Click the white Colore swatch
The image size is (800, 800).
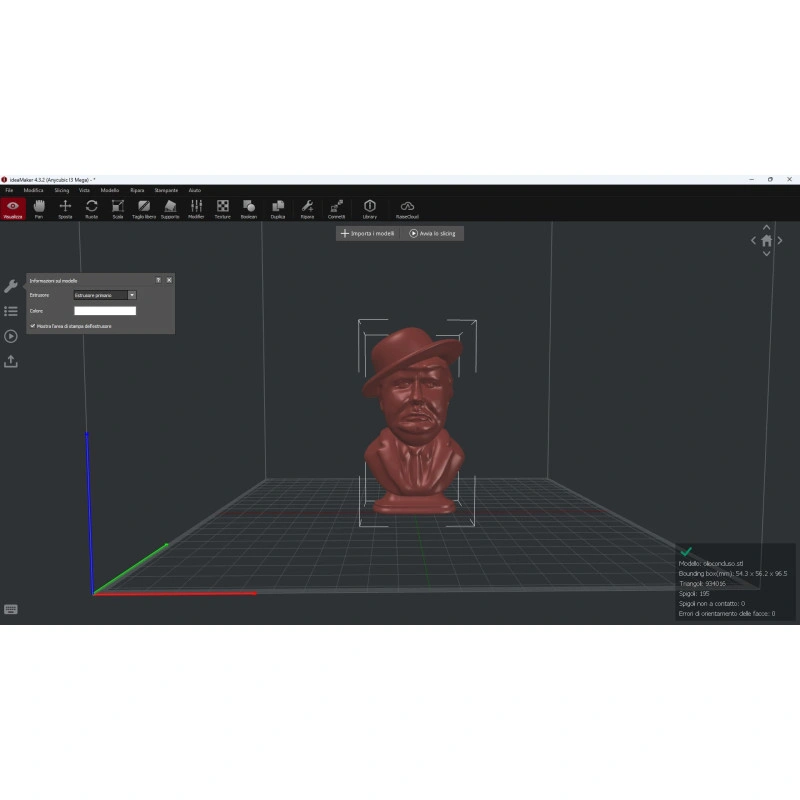pos(105,311)
